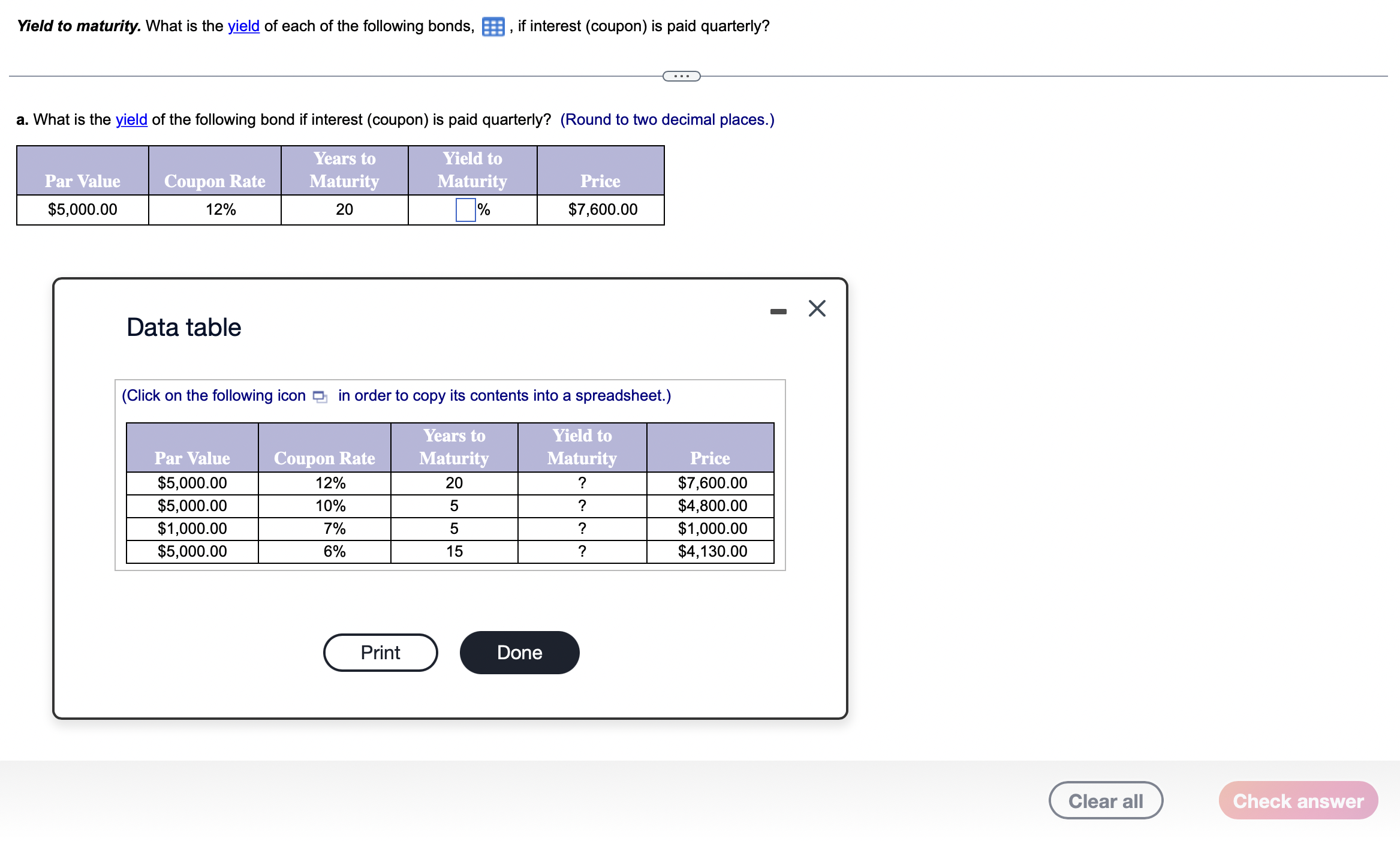This screenshot has height=841, width=1400.
Task: Click the Par Value column header in Data table
Action: tap(192, 458)
